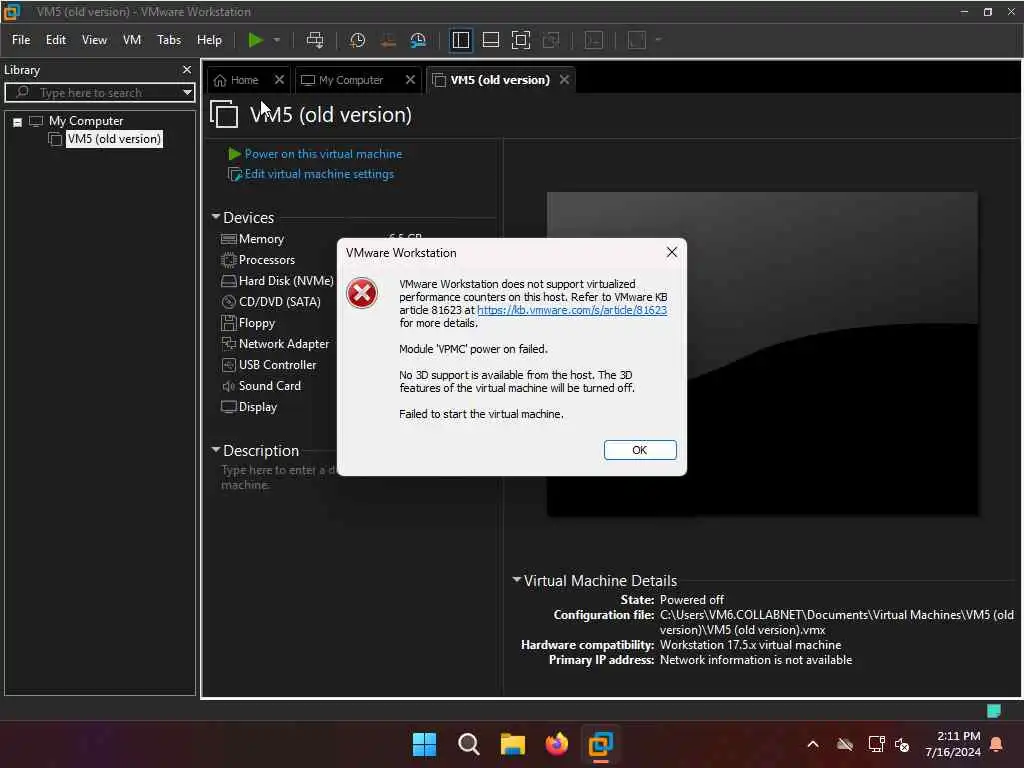Click the Revert to Snapshot toolbar icon
1024x768 pixels.
pyautogui.click(x=388, y=40)
